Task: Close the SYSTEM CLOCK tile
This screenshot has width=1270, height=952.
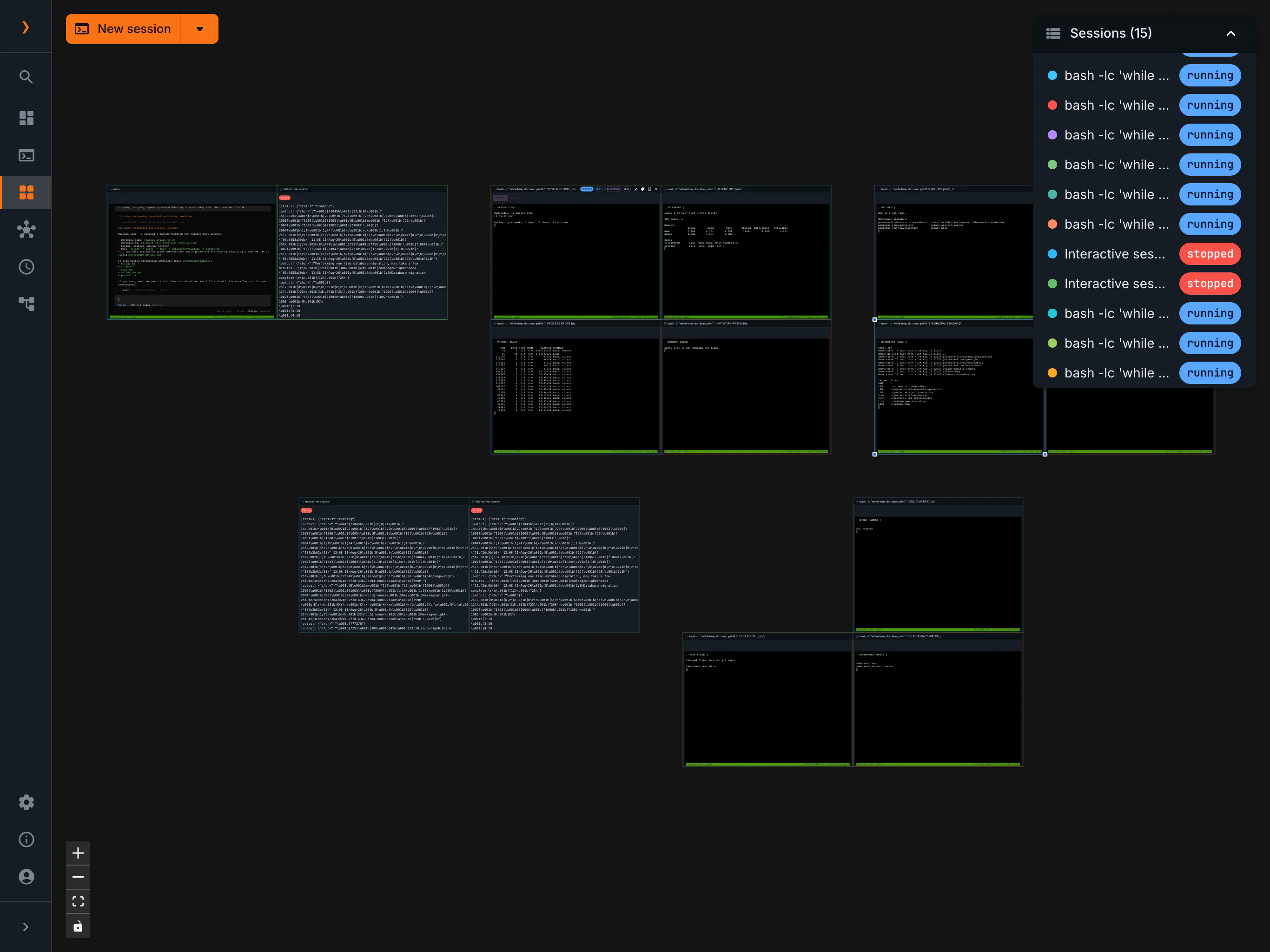Action: [x=656, y=189]
